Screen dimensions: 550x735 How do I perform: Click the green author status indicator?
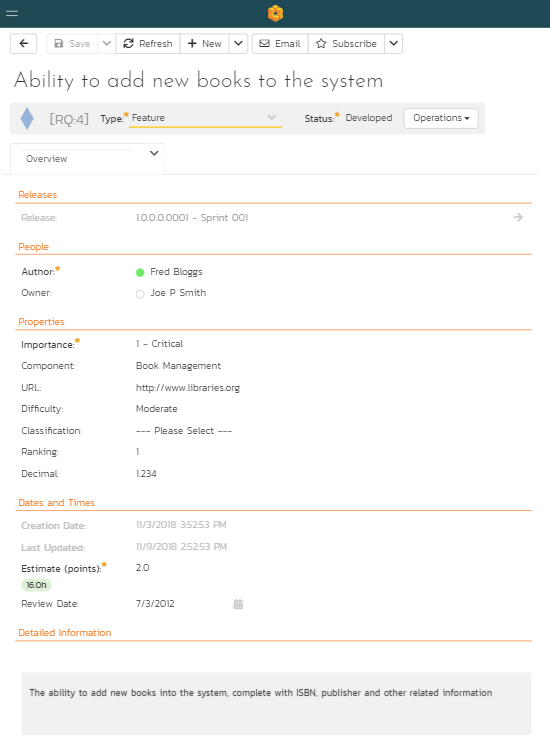click(140, 272)
